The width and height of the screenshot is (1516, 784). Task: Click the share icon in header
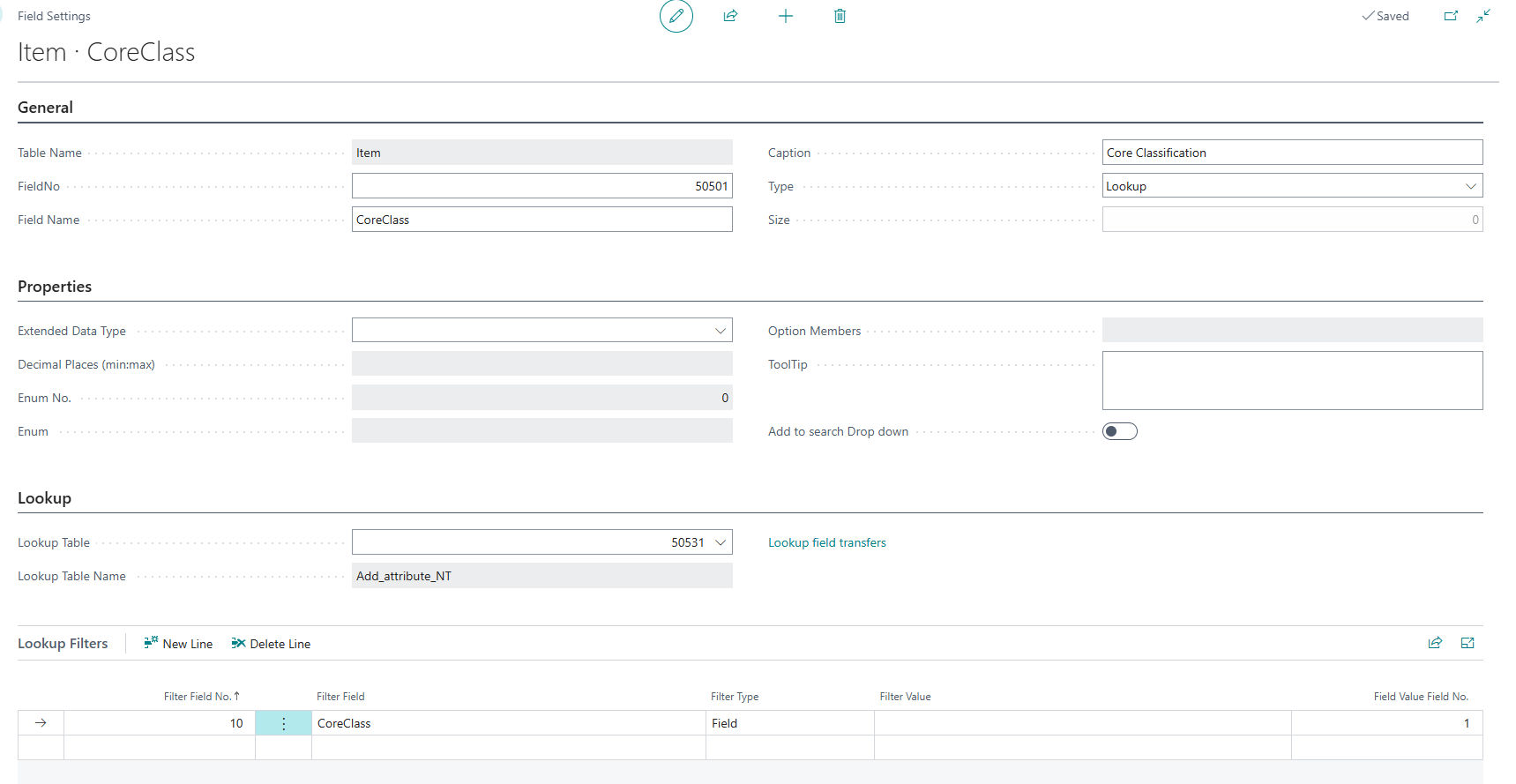click(730, 16)
